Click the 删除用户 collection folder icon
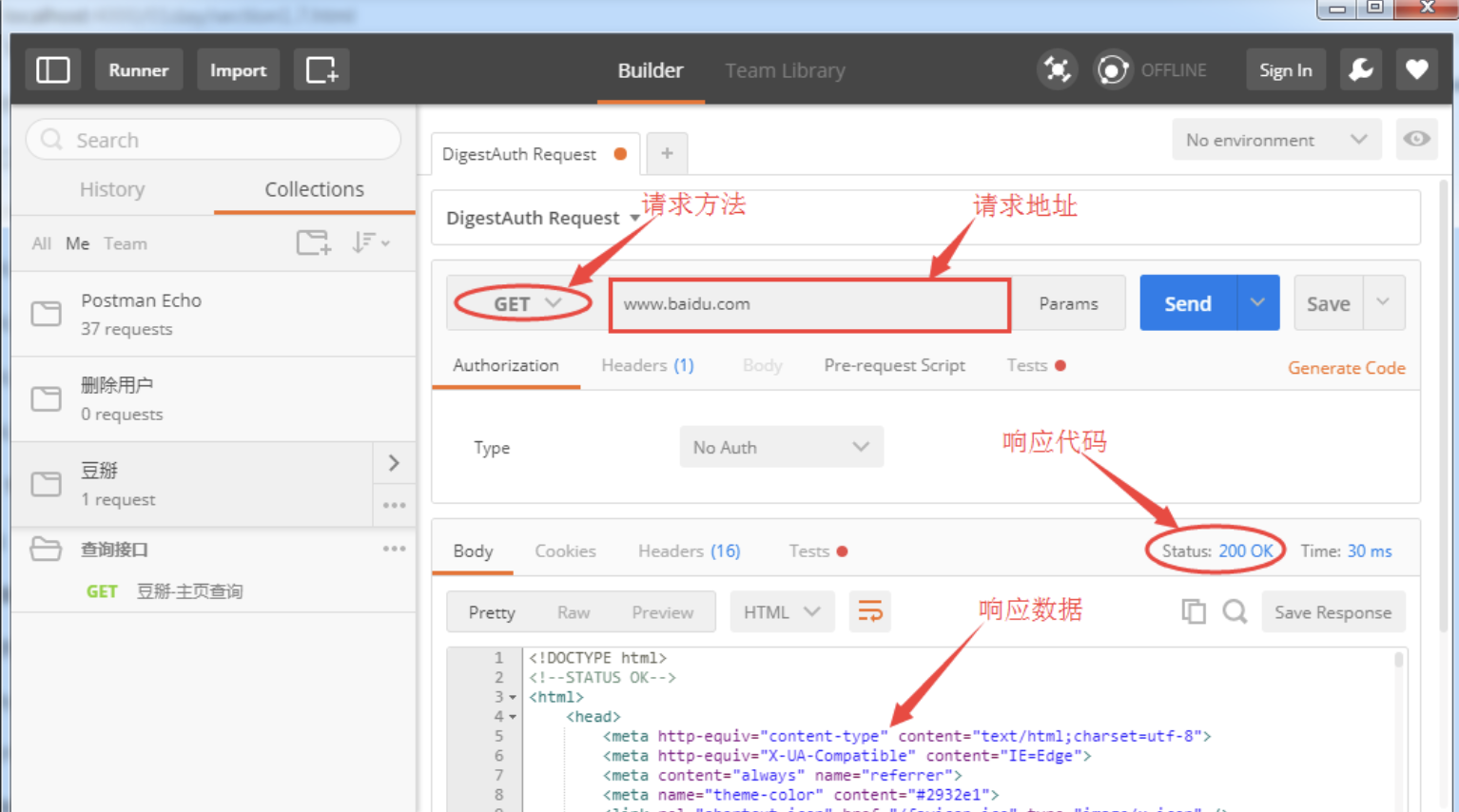1459x812 pixels. [46, 398]
